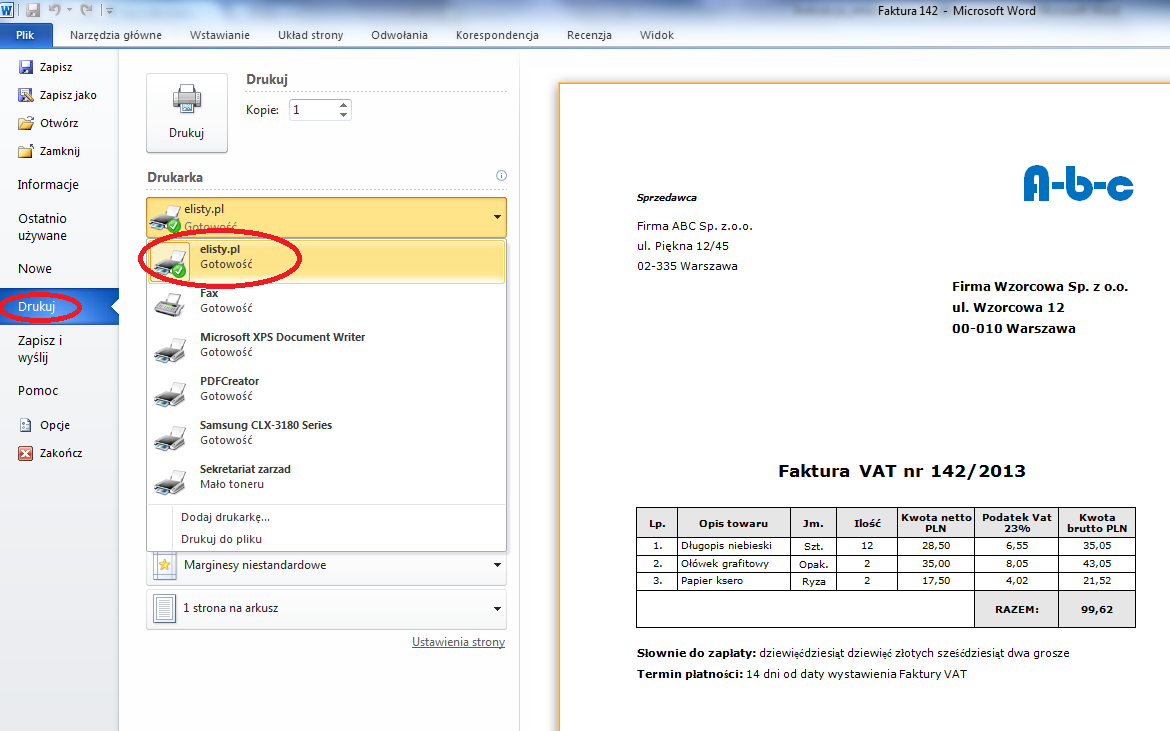The image size is (1170, 731).
Task: Click Dodaj drukarkę... option
Action: pos(225,517)
